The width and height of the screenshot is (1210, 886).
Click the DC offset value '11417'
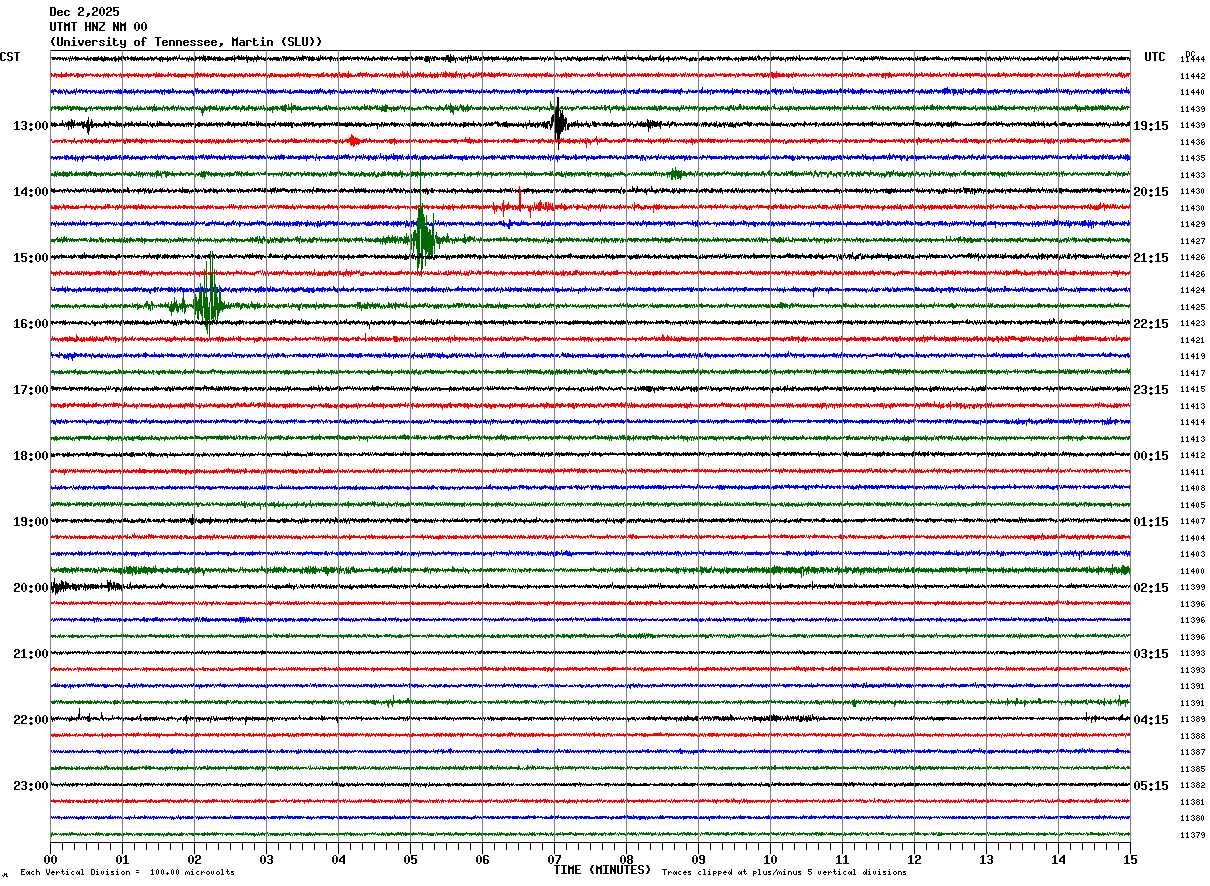click(1192, 373)
